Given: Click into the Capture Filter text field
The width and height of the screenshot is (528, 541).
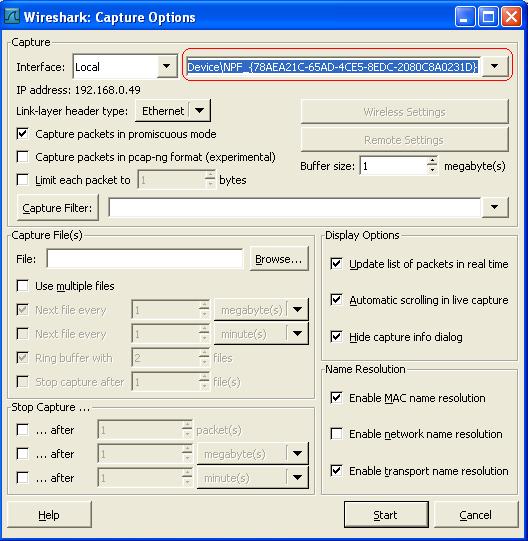Looking at the screenshot, I should (295, 208).
